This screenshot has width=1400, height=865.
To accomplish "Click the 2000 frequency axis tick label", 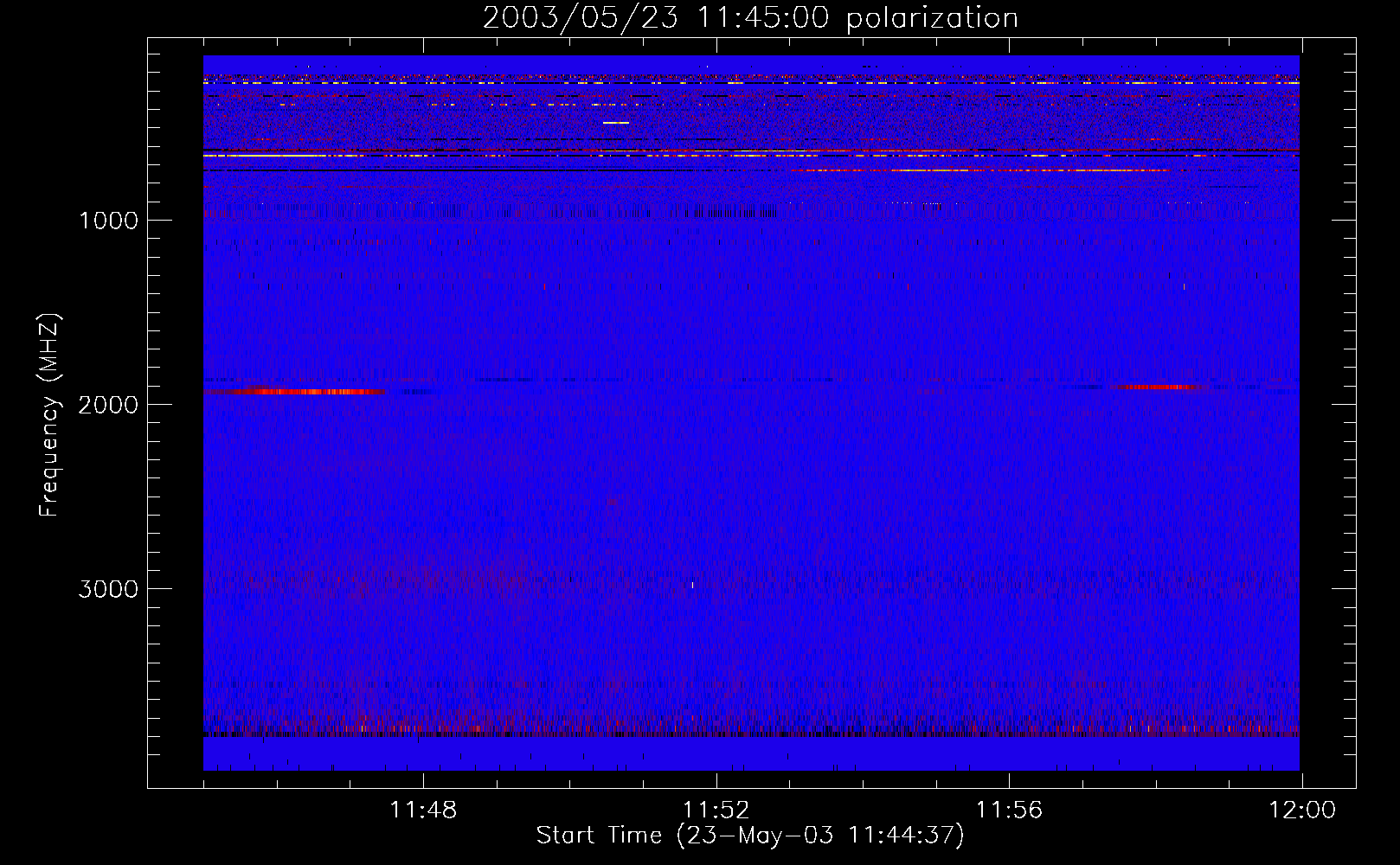I will [108, 405].
